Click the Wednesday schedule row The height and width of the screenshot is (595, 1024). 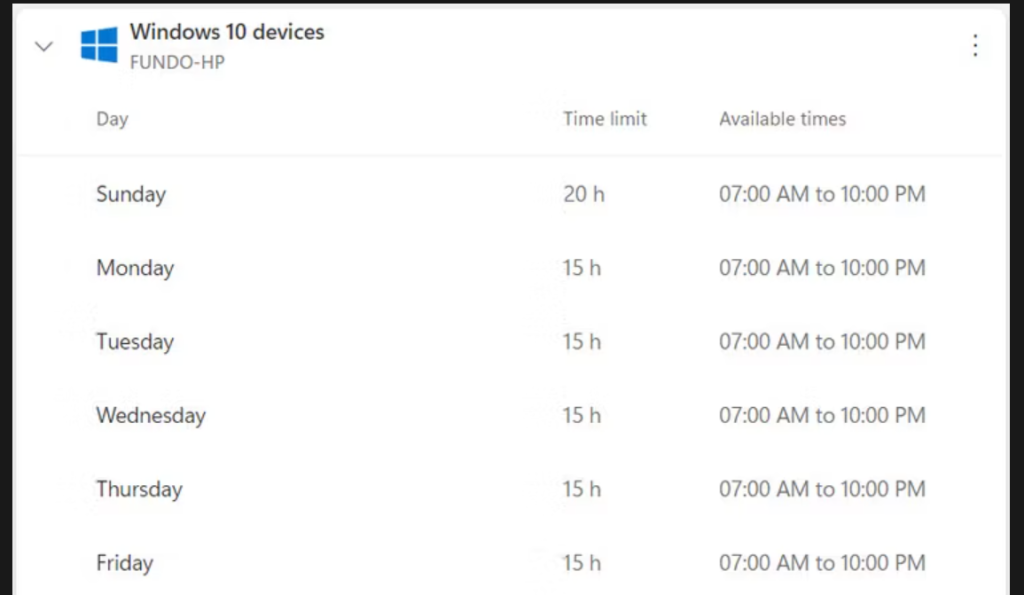click(151, 416)
